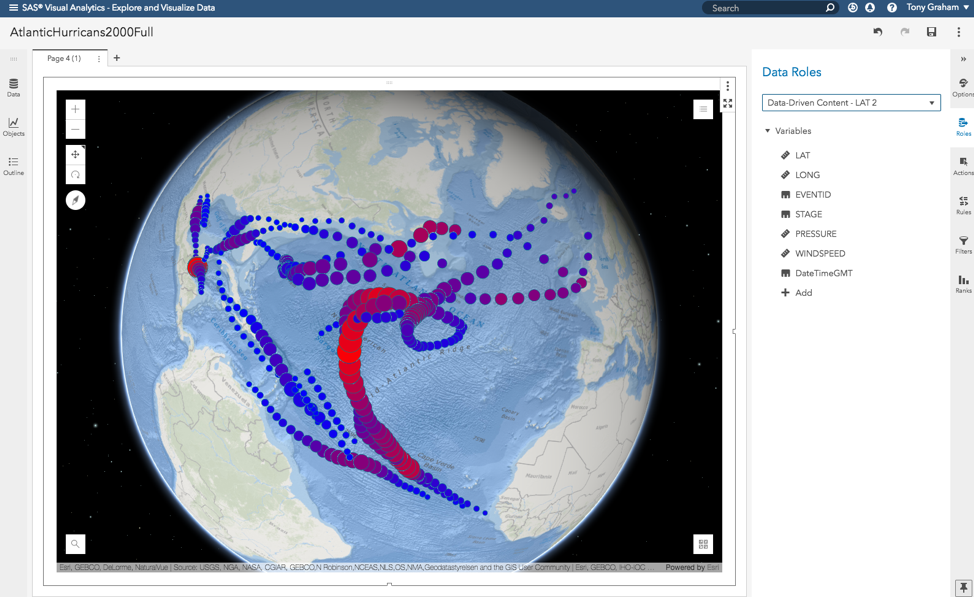Open the Rules pane
Image resolution: width=974 pixels, height=597 pixels.
click(x=961, y=204)
